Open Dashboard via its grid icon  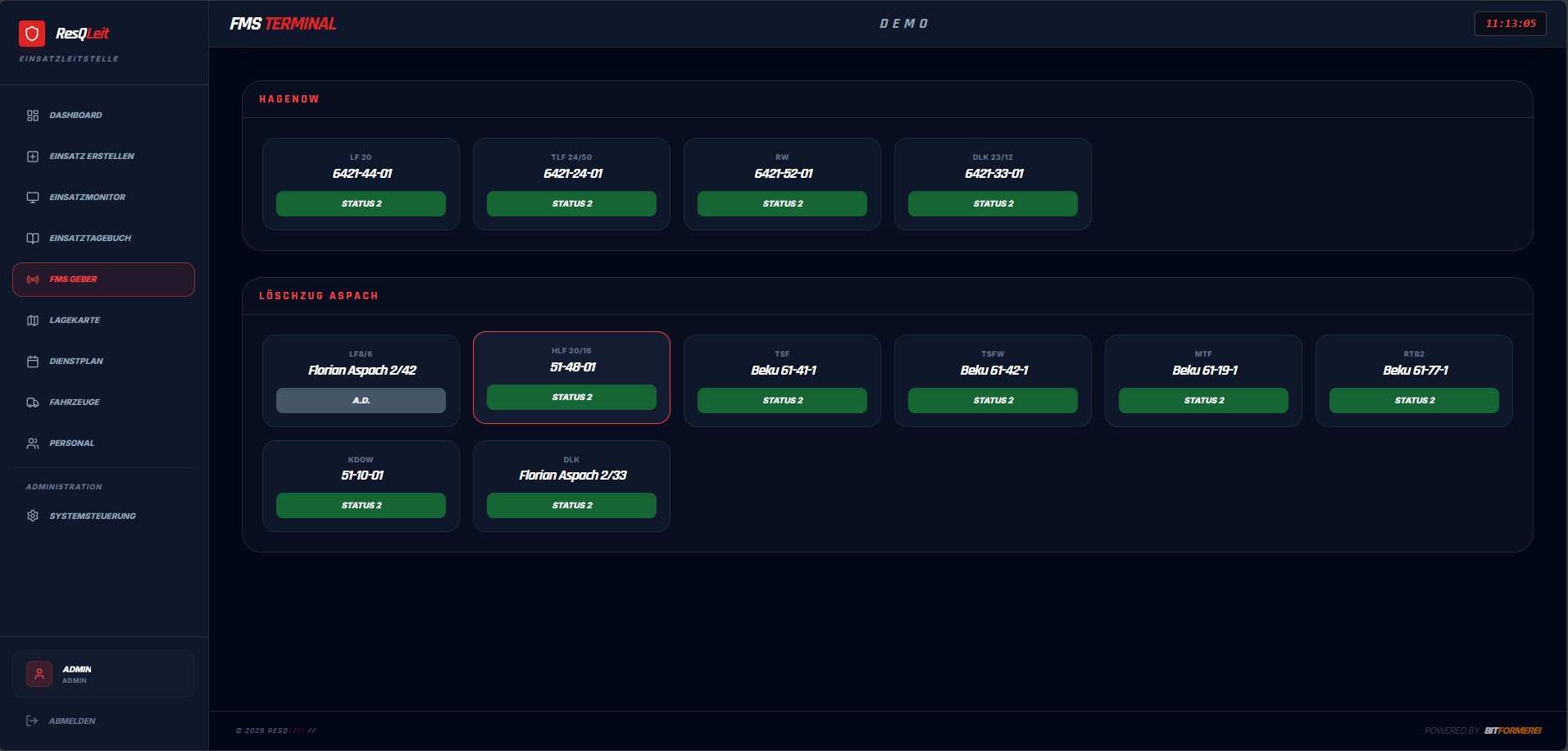click(33, 116)
